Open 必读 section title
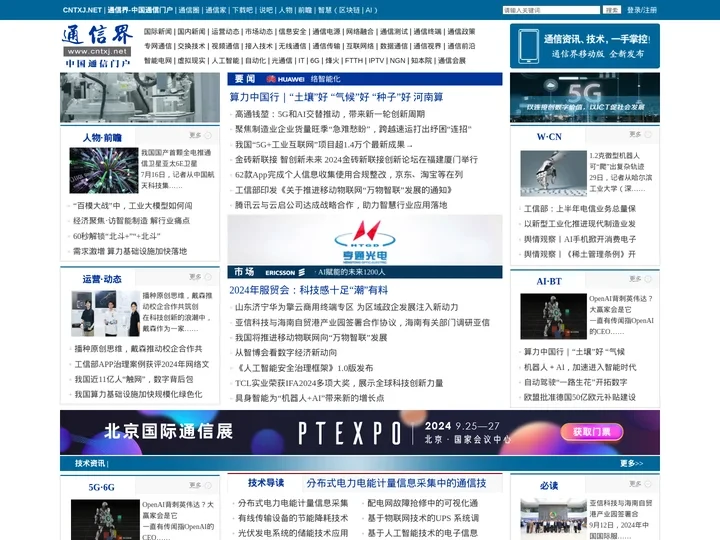 (x=549, y=486)
